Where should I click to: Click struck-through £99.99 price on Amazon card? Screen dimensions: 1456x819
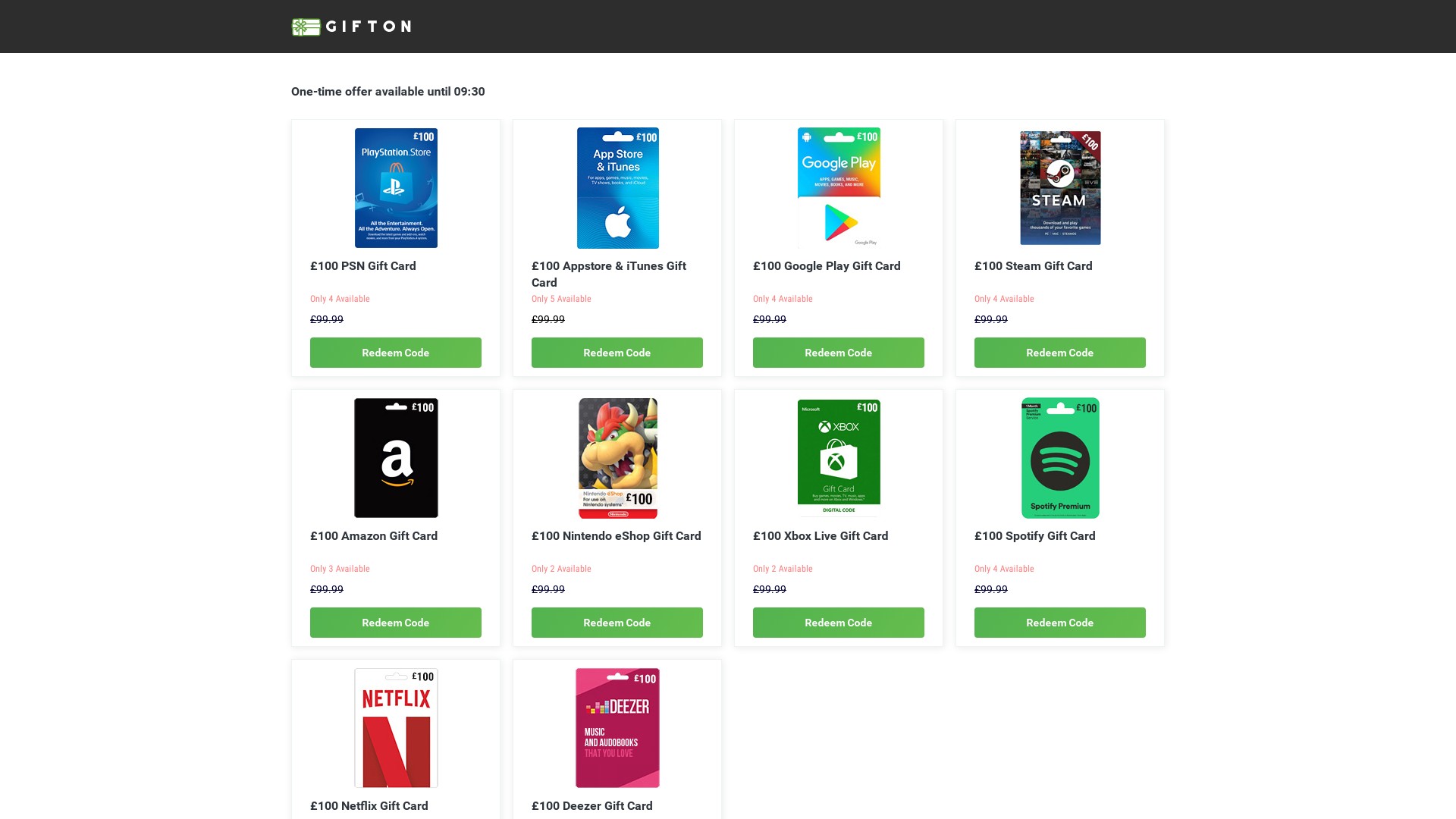pos(327,589)
